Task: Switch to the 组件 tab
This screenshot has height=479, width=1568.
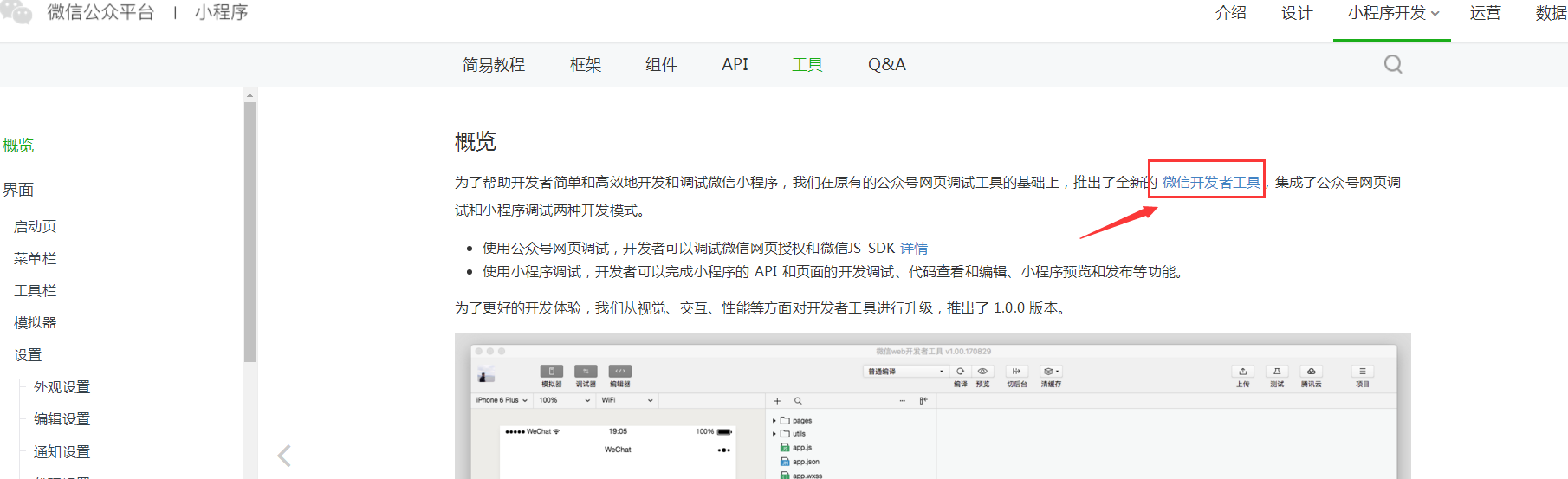Action: (x=661, y=65)
